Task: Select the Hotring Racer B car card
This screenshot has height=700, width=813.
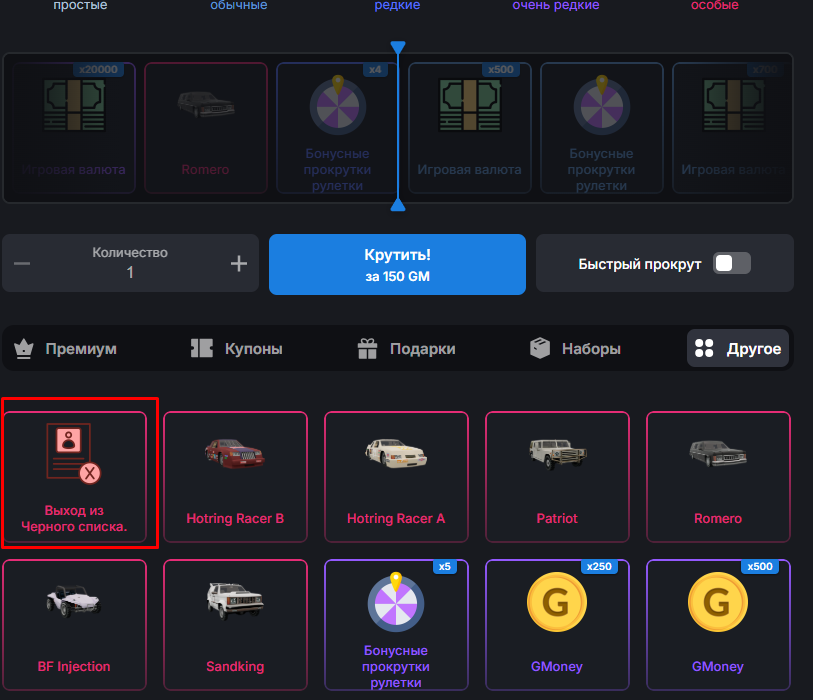Action: point(235,477)
